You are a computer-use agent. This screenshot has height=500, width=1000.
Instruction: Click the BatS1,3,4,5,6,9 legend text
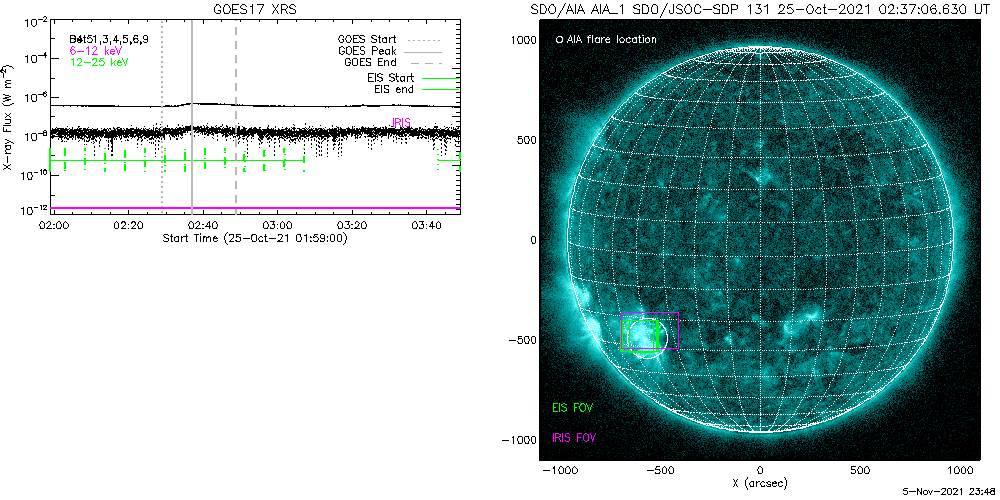point(110,39)
